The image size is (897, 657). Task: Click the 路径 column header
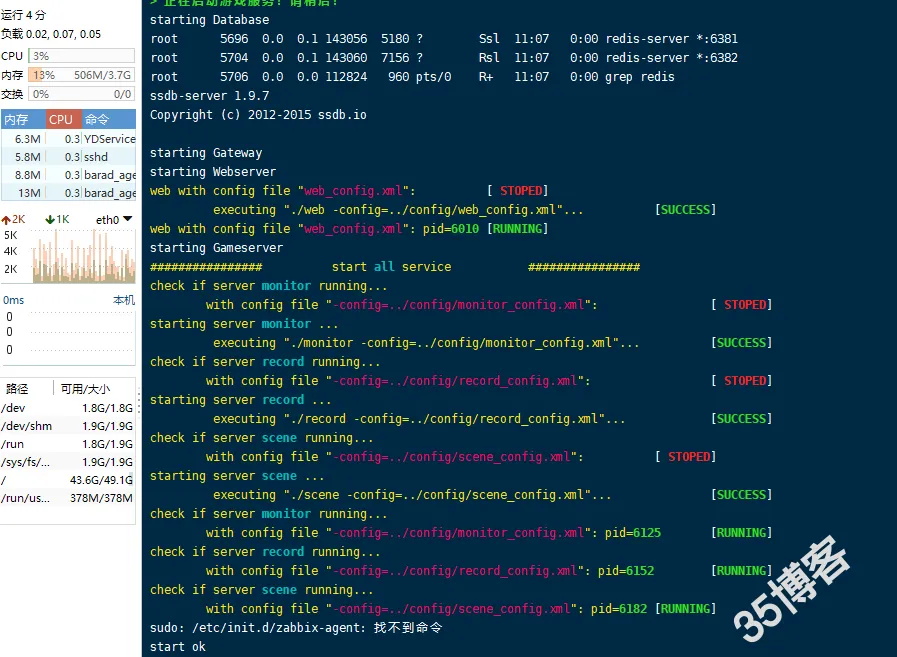click(x=17, y=389)
